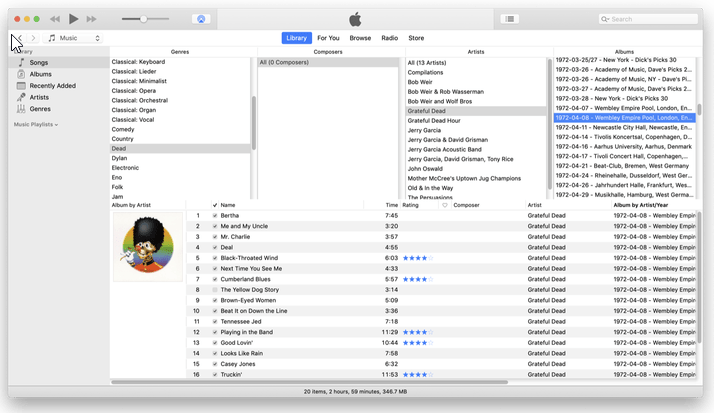Viewport: 714px width, 413px height.
Task: Click the star rating of Good Lovin'
Action: 418,343
